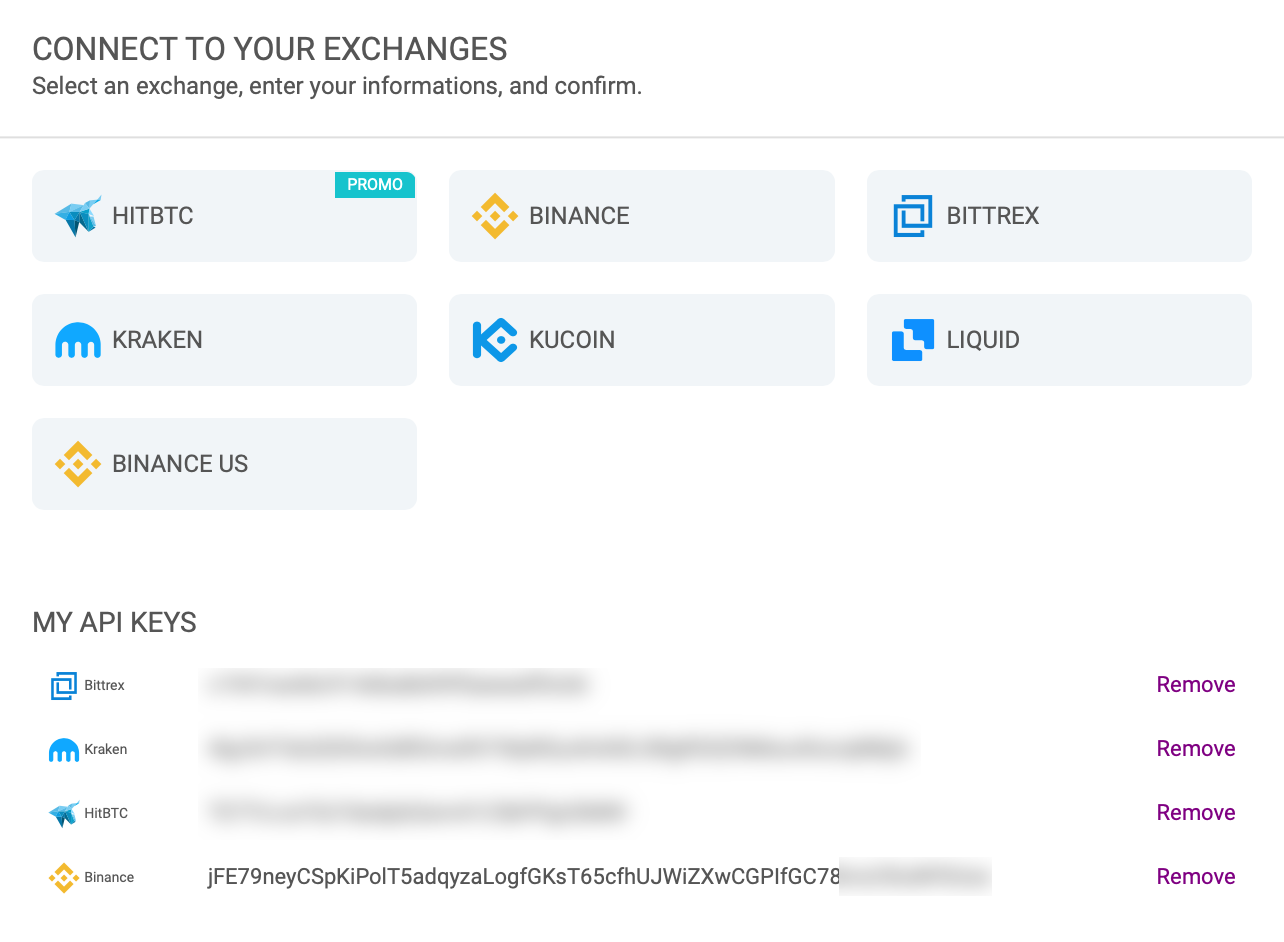Click the PROMO badge on HitBTC
The height and width of the screenshot is (942, 1284).
[x=375, y=184]
